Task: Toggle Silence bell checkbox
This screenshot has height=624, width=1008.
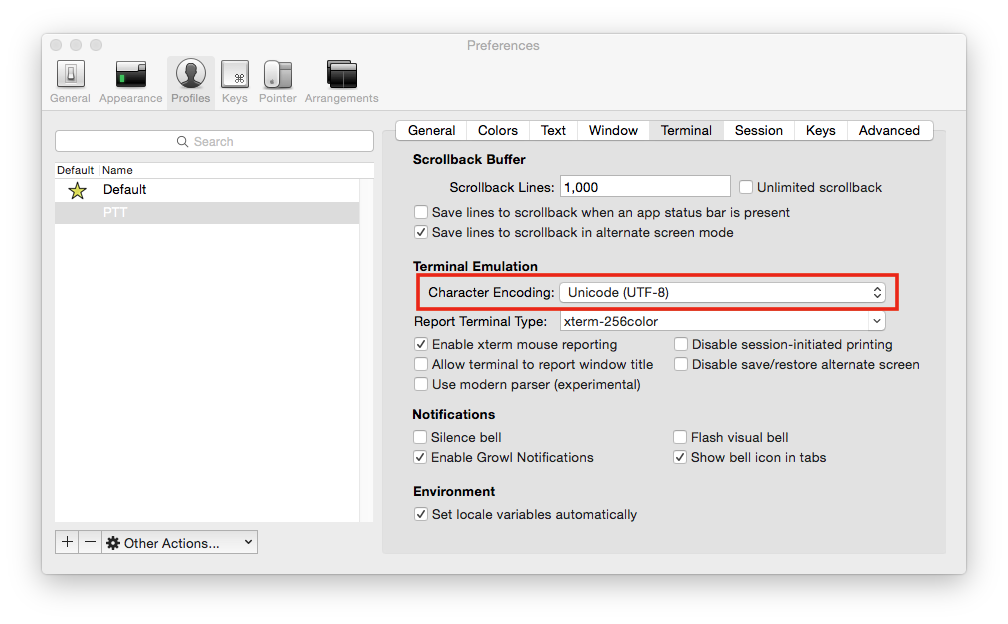Action: pyautogui.click(x=421, y=437)
